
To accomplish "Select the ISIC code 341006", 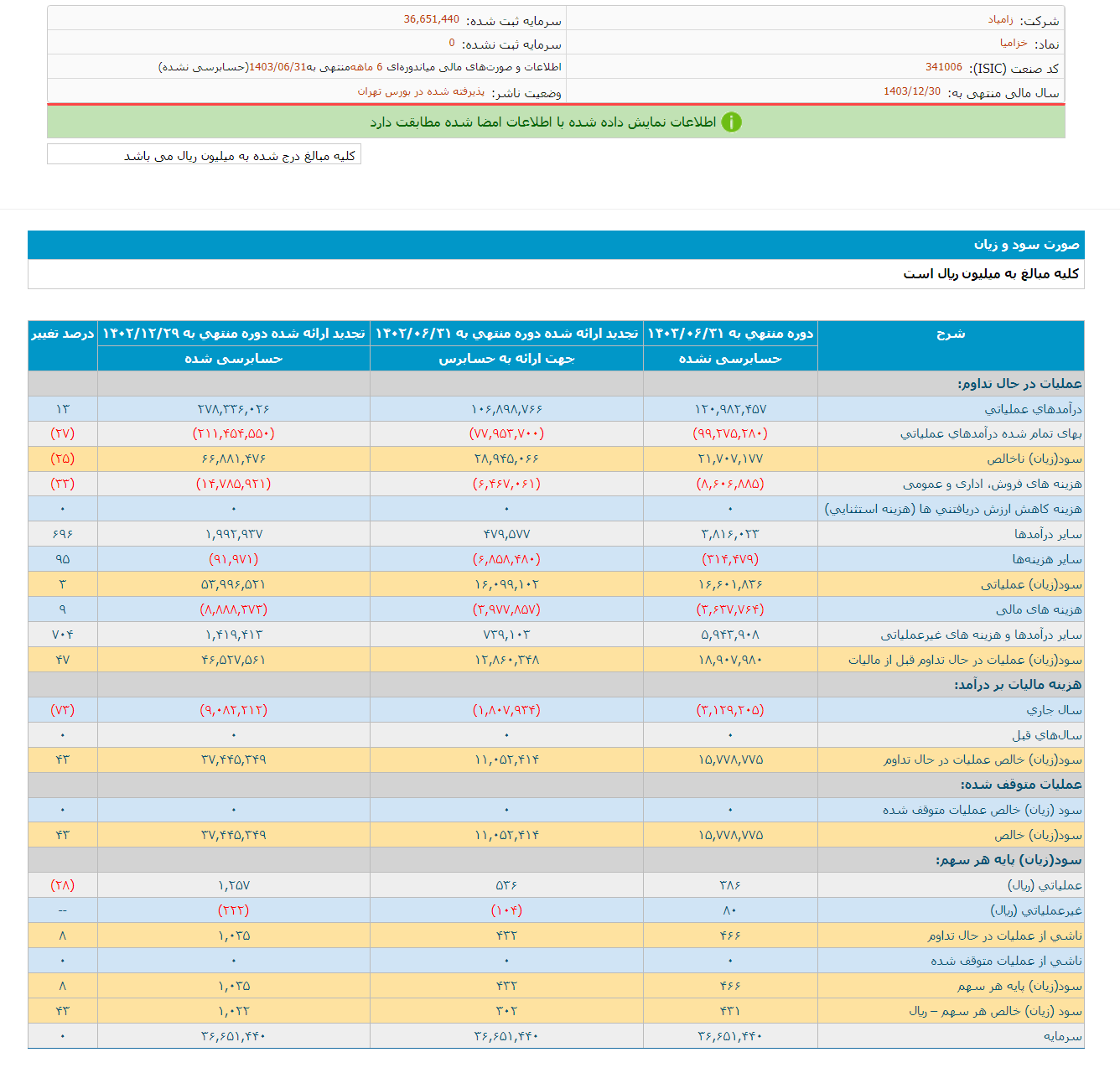I will [943, 68].
